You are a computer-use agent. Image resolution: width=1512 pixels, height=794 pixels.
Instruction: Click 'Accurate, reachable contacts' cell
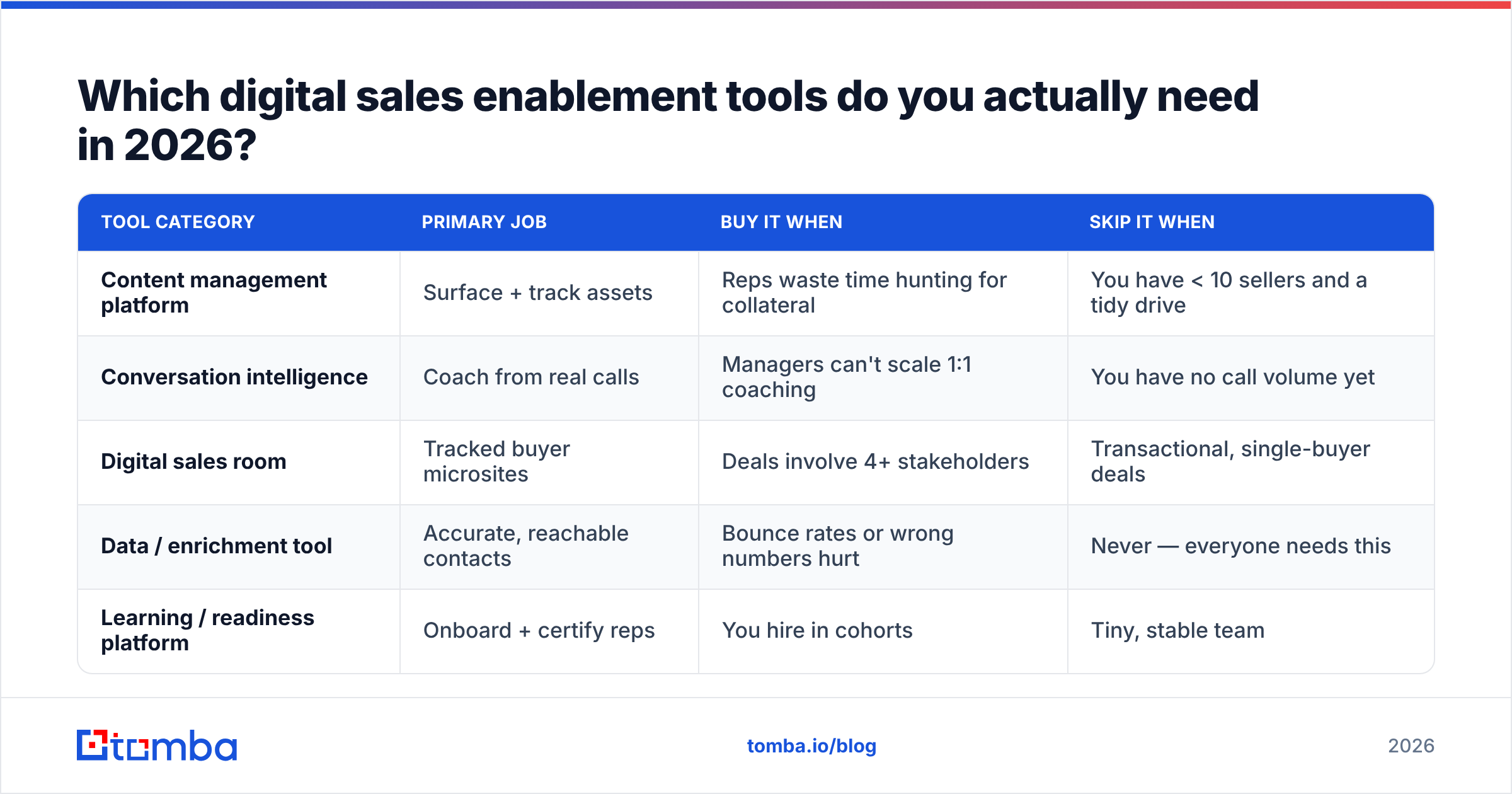click(x=549, y=547)
